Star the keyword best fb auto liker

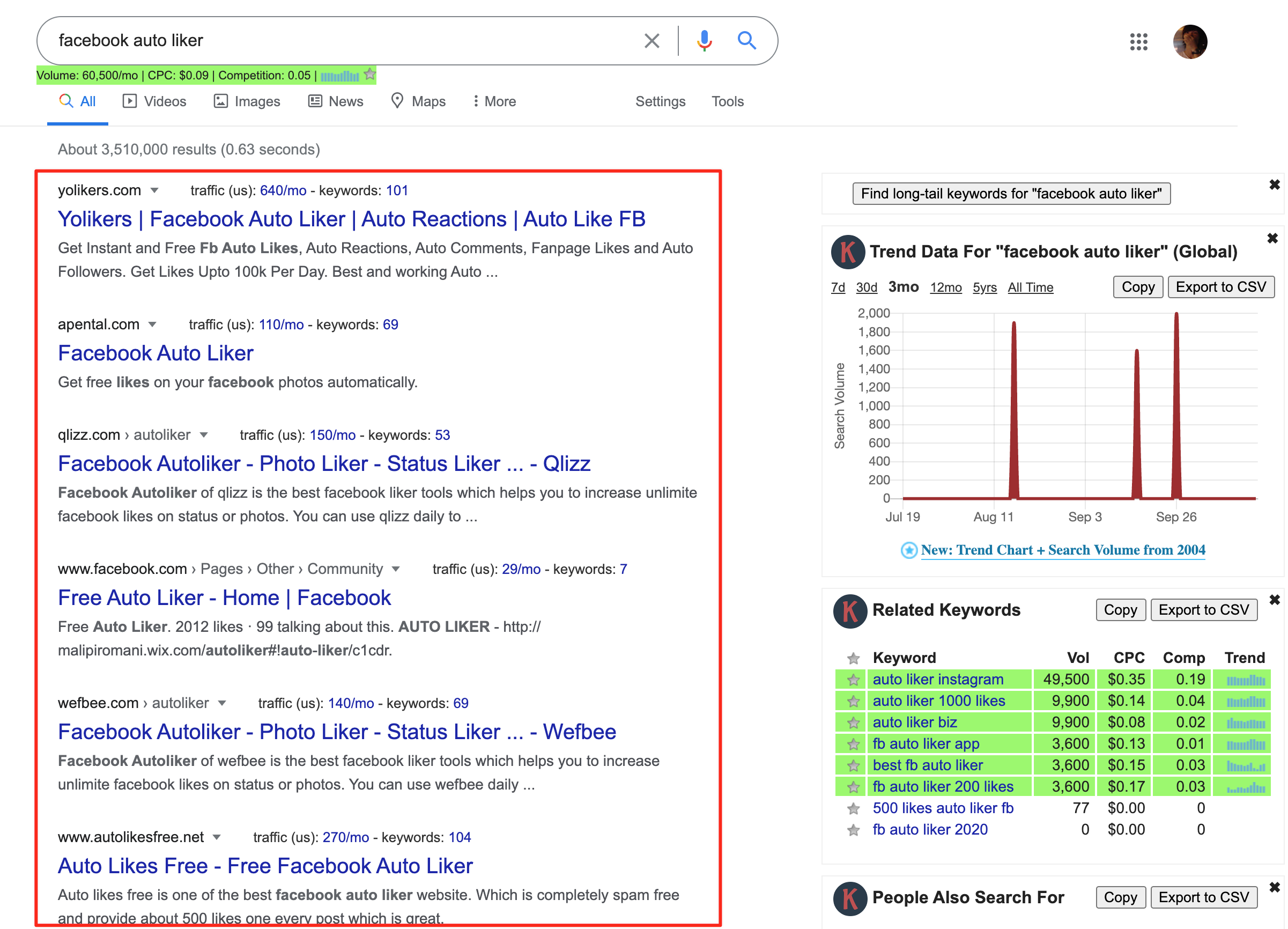coord(853,765)
